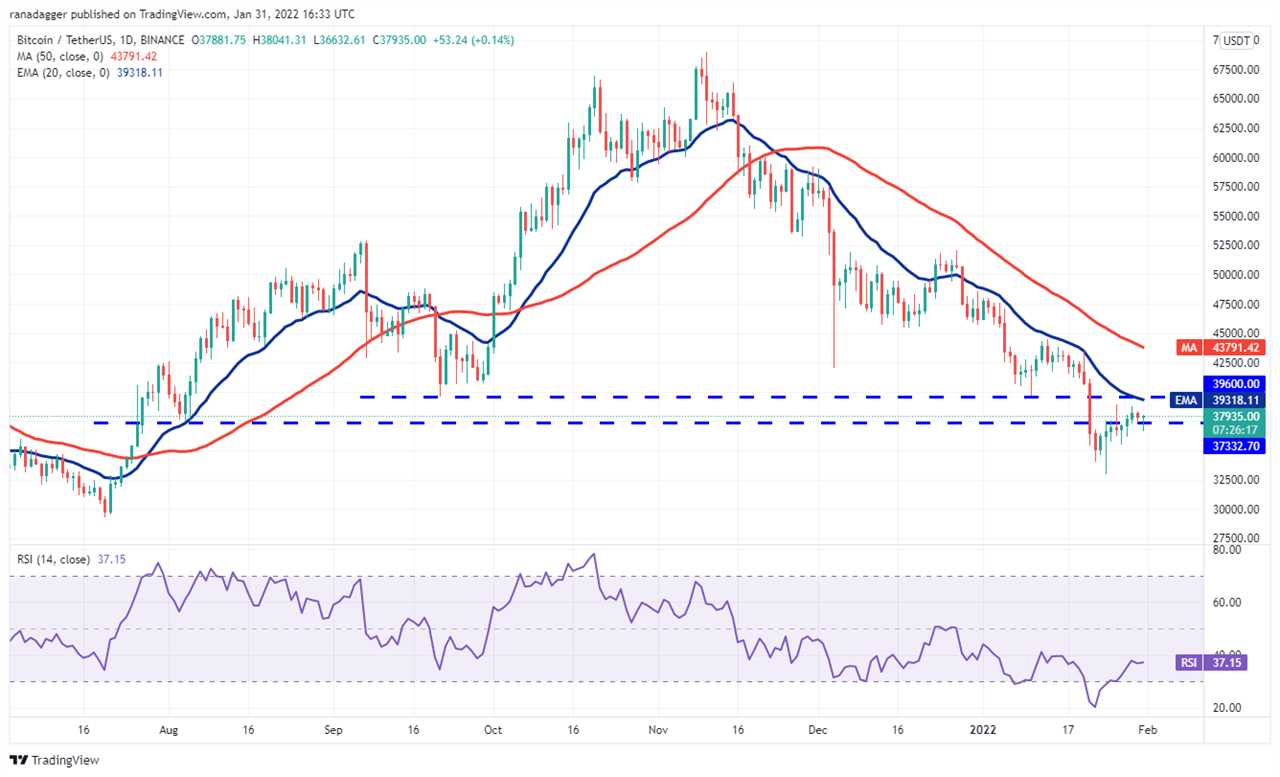Click the 45000.00 price axis label
Viewport: 1280px width, 777px height.
click(x=1238, y=333)
